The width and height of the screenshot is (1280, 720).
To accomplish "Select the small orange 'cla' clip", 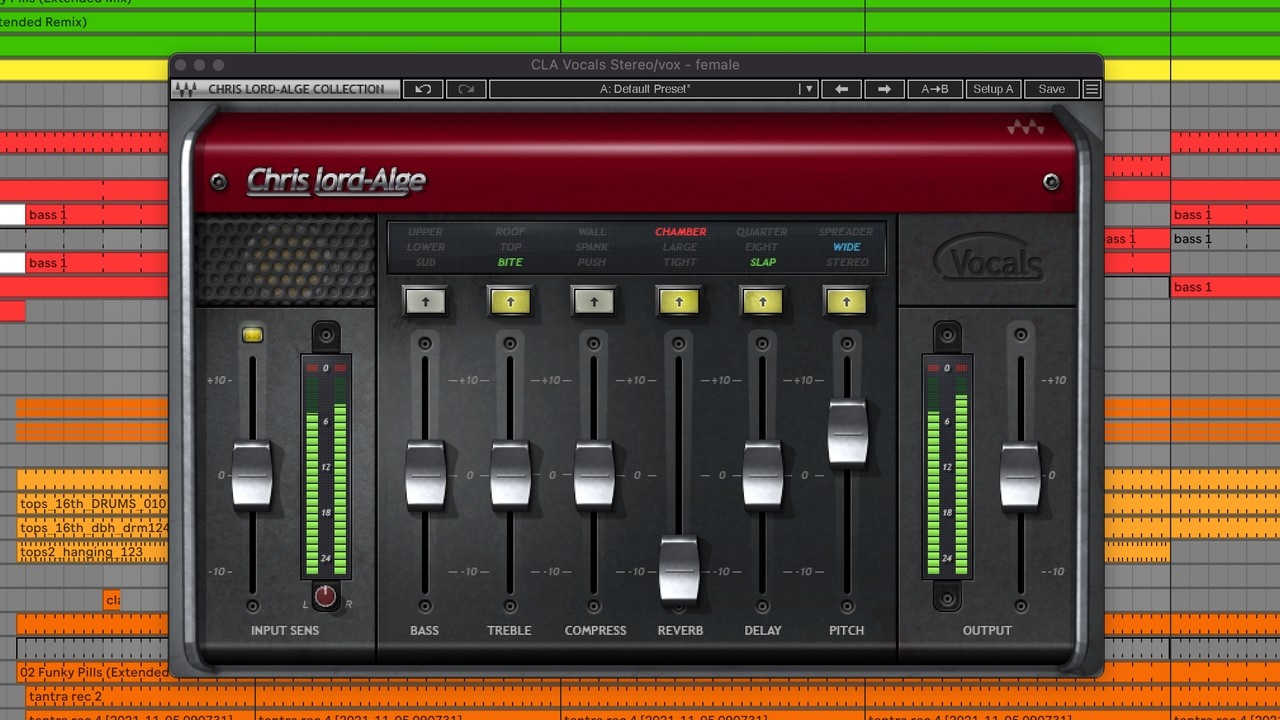I will tap(112, 600).
